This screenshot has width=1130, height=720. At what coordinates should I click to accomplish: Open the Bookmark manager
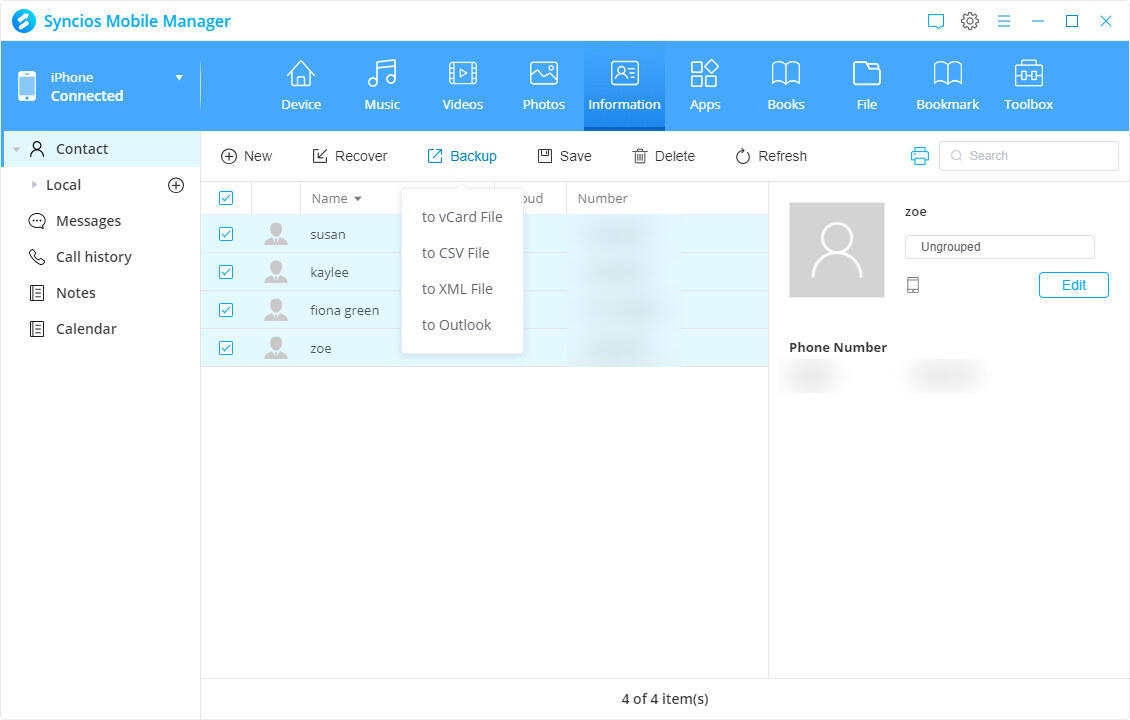coord(947,85)
